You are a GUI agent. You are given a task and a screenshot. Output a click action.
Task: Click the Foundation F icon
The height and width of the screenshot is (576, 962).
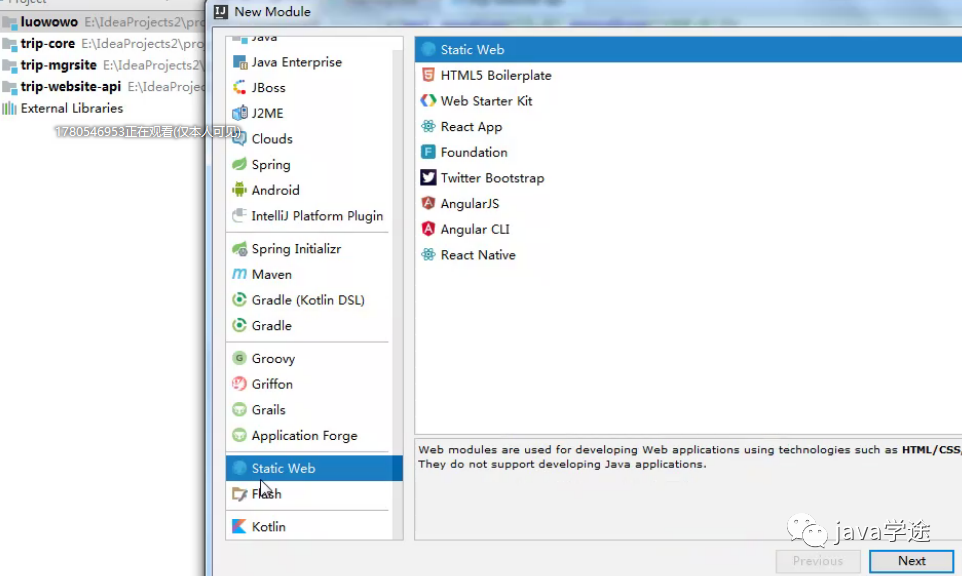pyautogui.click(x=428, y=152)
